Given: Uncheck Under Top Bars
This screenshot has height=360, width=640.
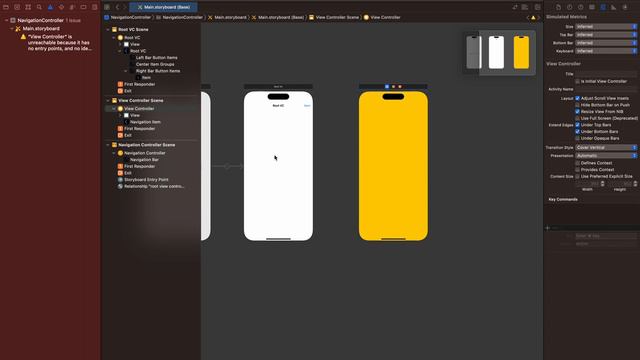Looking at the screenshot, I should [x=577, y=125].
